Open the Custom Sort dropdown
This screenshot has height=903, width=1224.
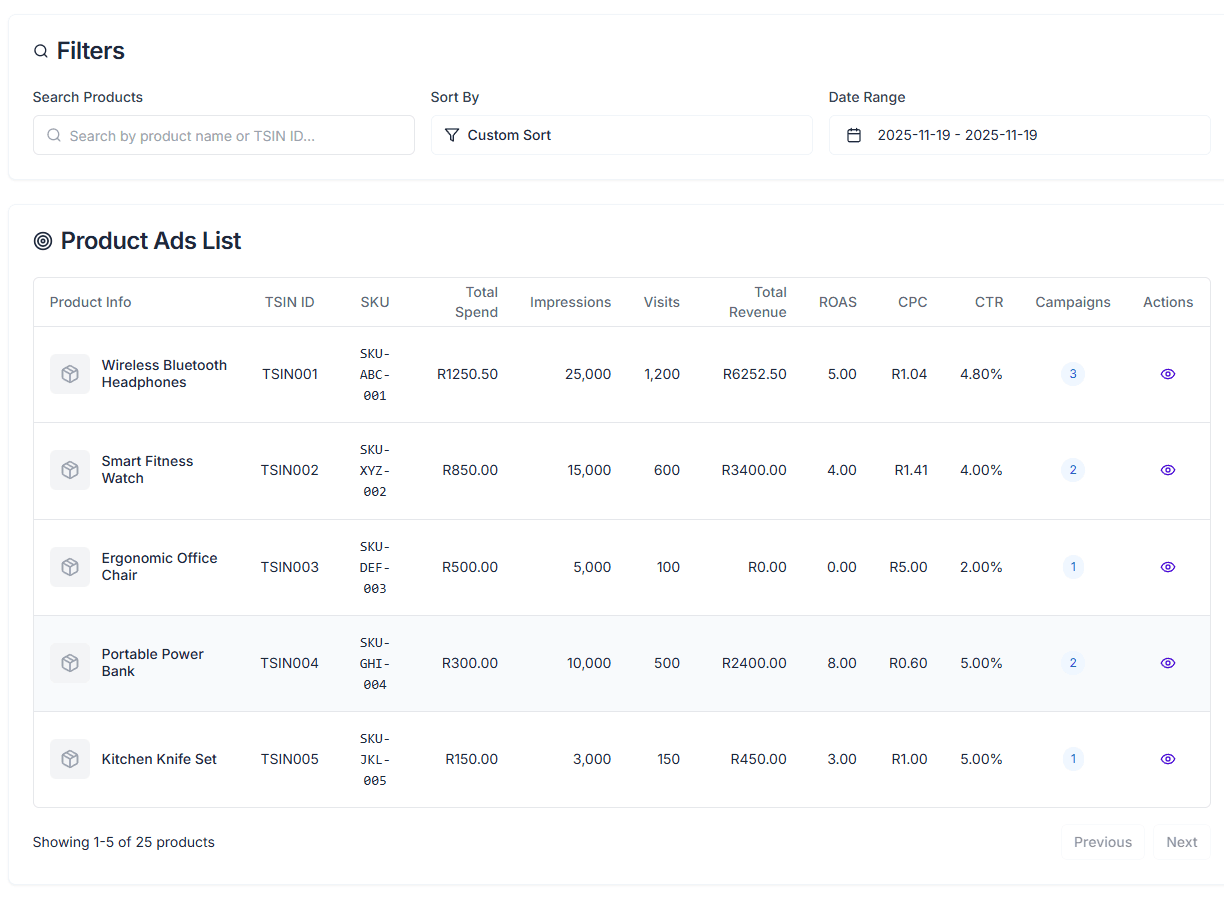(x=621, y=134)
